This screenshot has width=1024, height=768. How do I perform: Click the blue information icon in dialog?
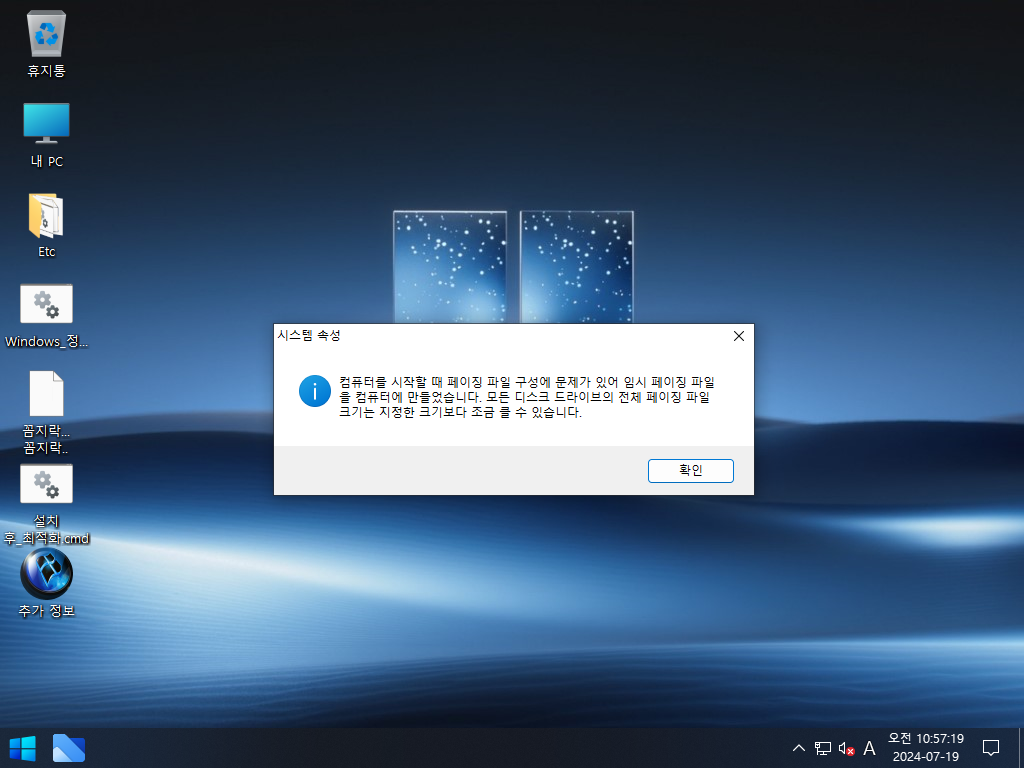click(x=315, y=391)
